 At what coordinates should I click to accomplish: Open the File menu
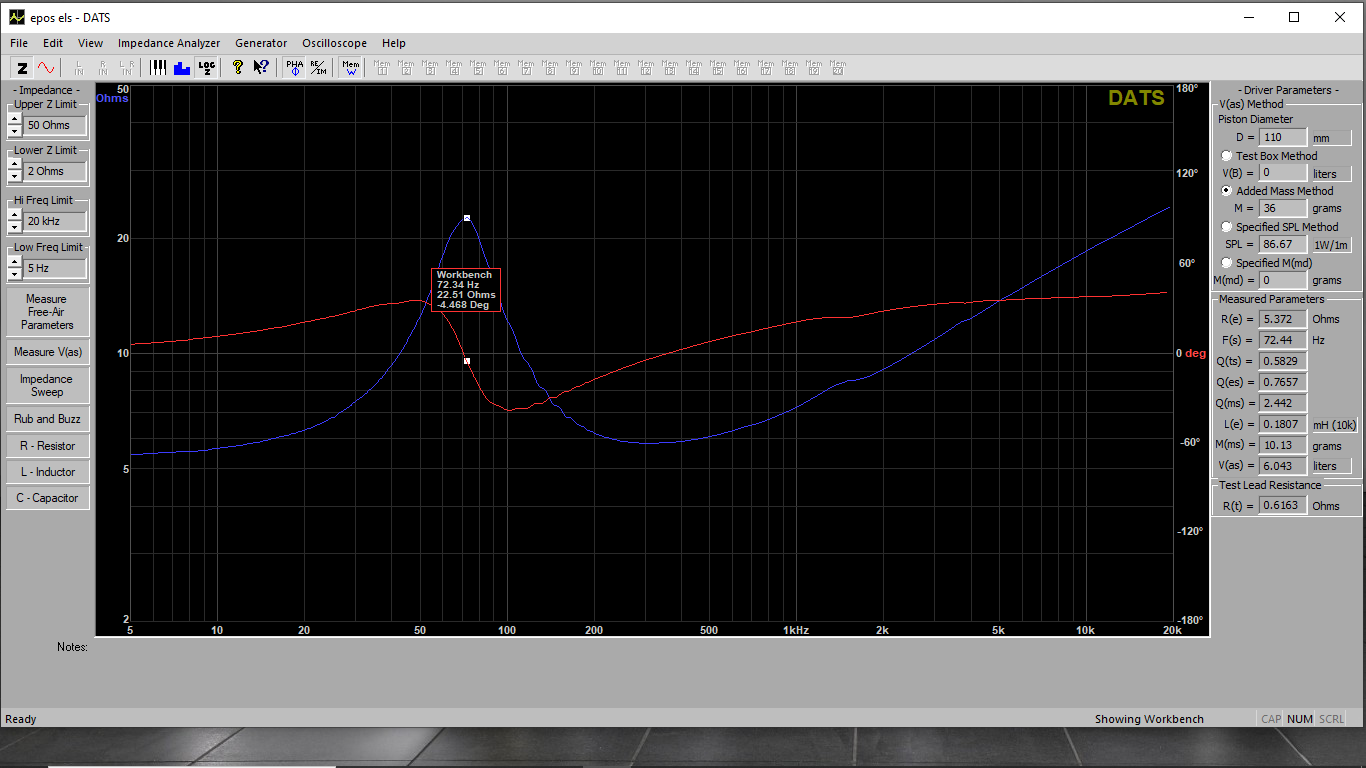coord(19,43)
